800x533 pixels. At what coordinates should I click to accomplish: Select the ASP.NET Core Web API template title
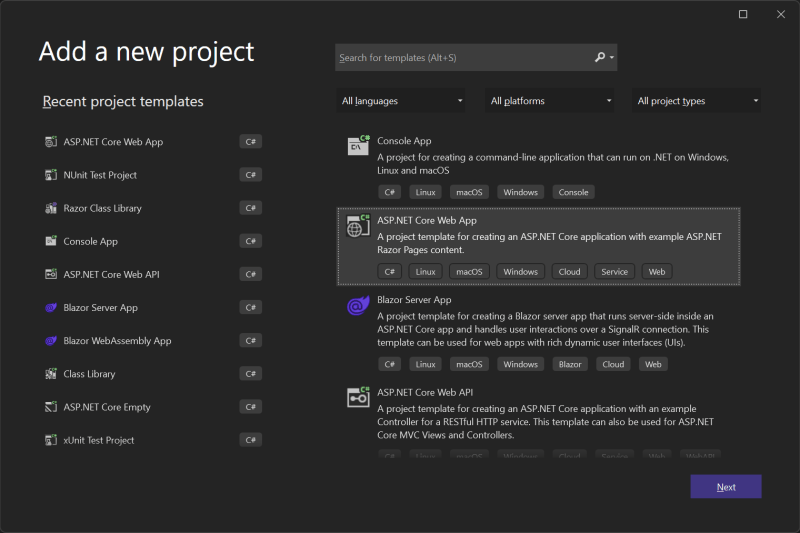[425, 392]
